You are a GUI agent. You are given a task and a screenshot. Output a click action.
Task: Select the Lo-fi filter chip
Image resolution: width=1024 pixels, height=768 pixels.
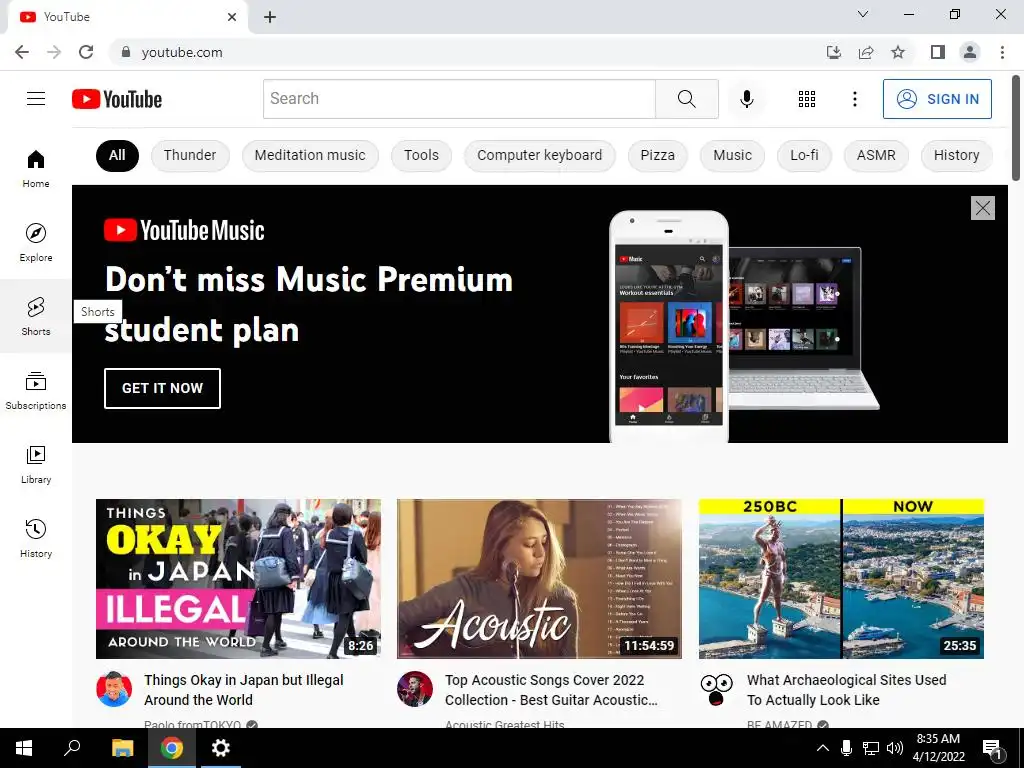tap(804, 155)
